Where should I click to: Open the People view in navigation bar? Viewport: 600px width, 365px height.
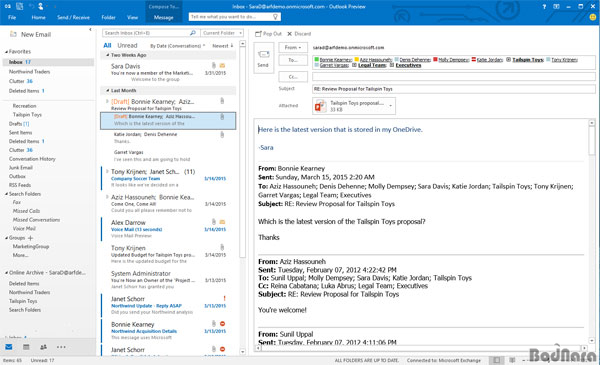coord(43,347)
